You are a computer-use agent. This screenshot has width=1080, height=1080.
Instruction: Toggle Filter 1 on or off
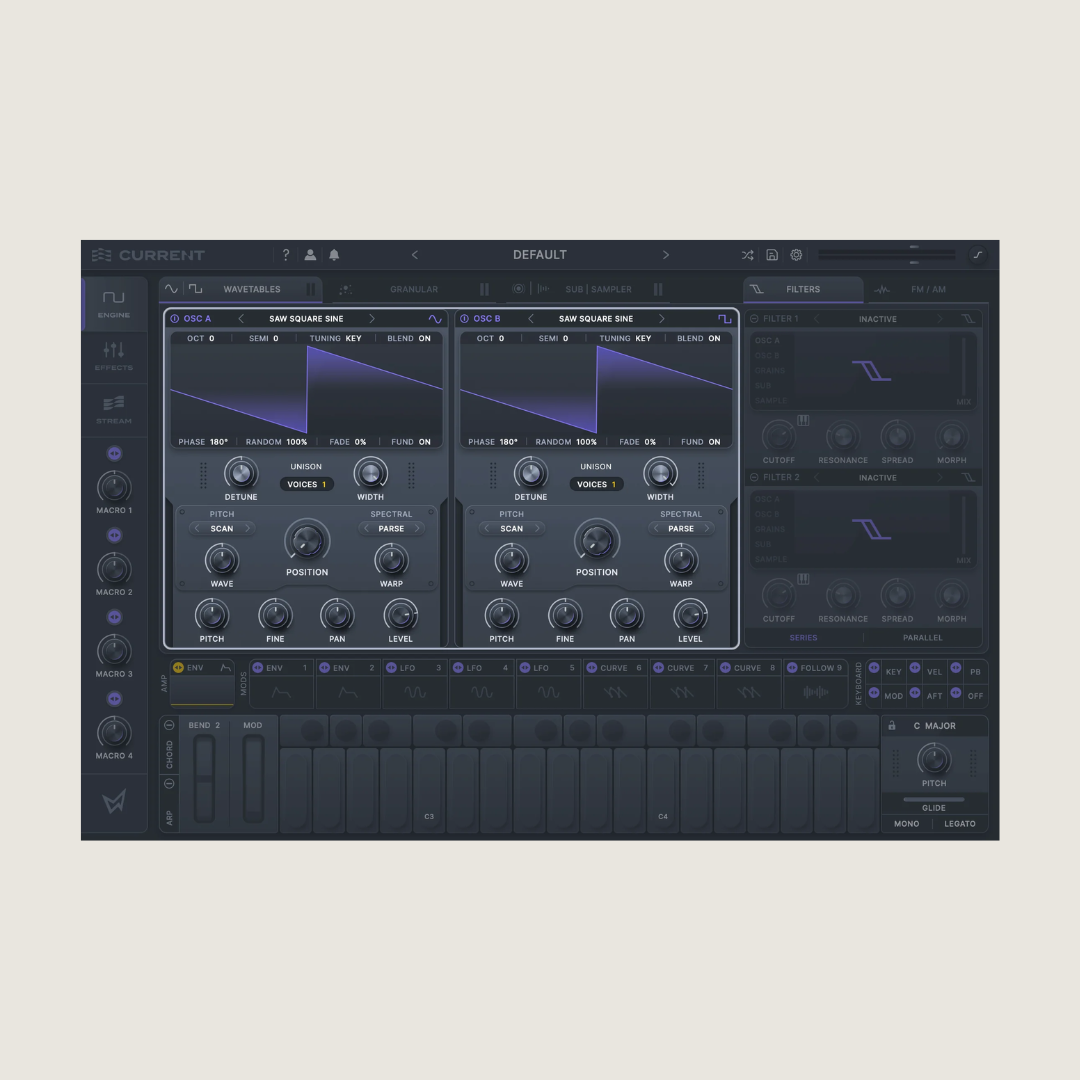point(754,319)
